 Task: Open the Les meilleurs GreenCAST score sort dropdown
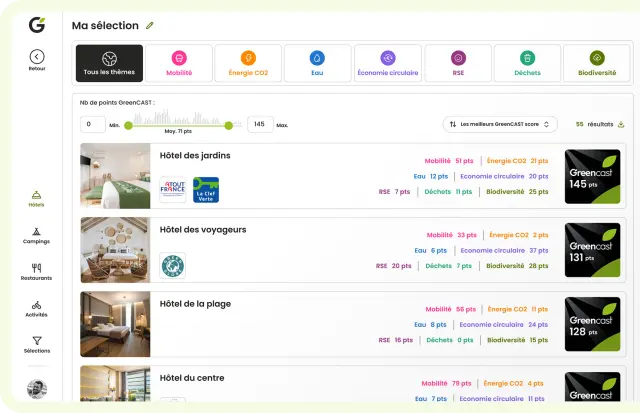pyautogui.click(x=500, y=124)
